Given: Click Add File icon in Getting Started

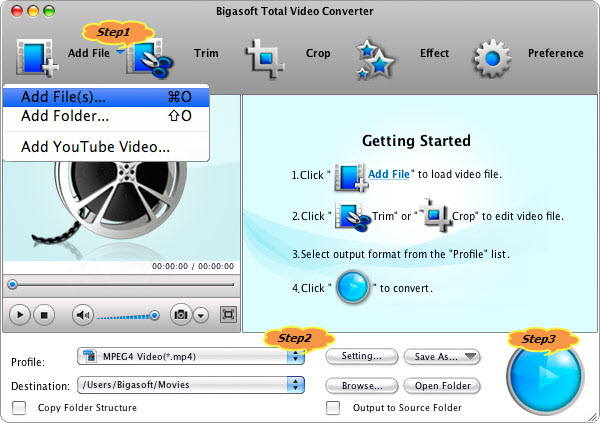Looking at the screenshot, I should point(351,177).
